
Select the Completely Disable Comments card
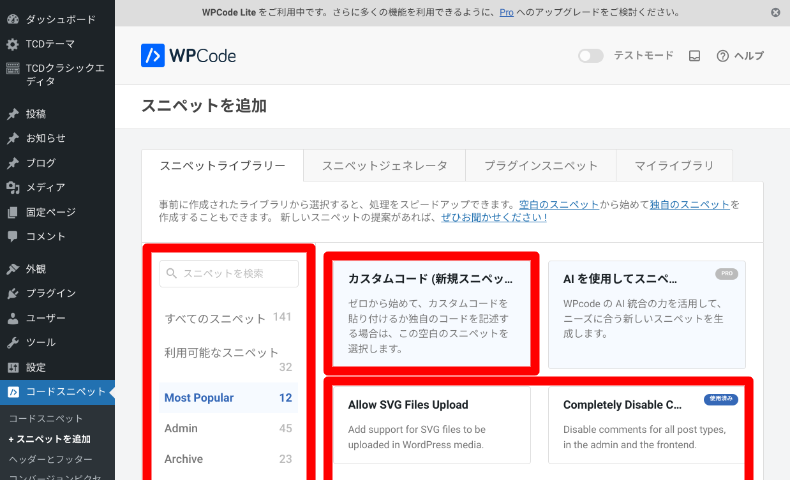[647, 425]
